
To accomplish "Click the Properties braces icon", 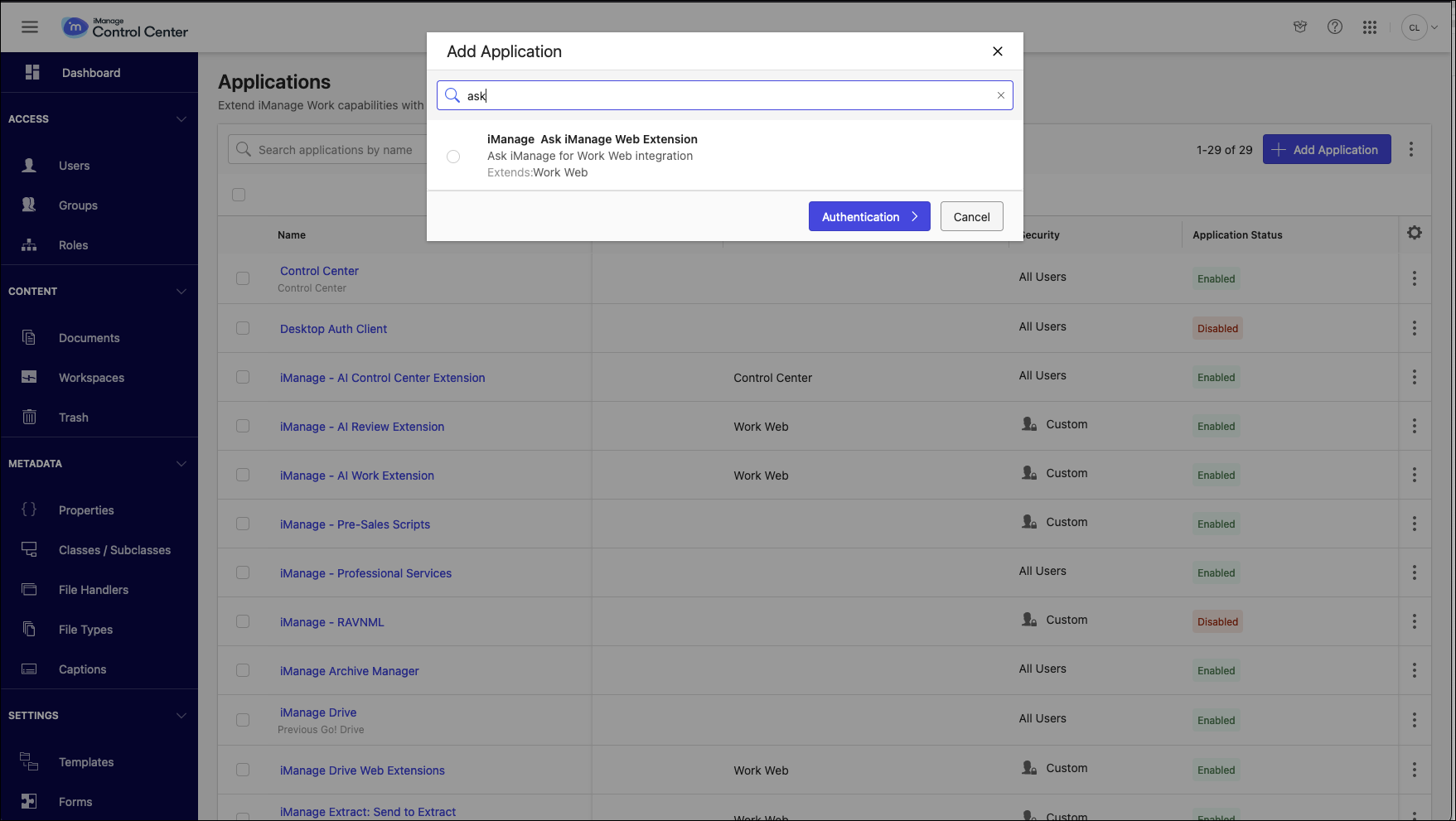I will [29, 510].
